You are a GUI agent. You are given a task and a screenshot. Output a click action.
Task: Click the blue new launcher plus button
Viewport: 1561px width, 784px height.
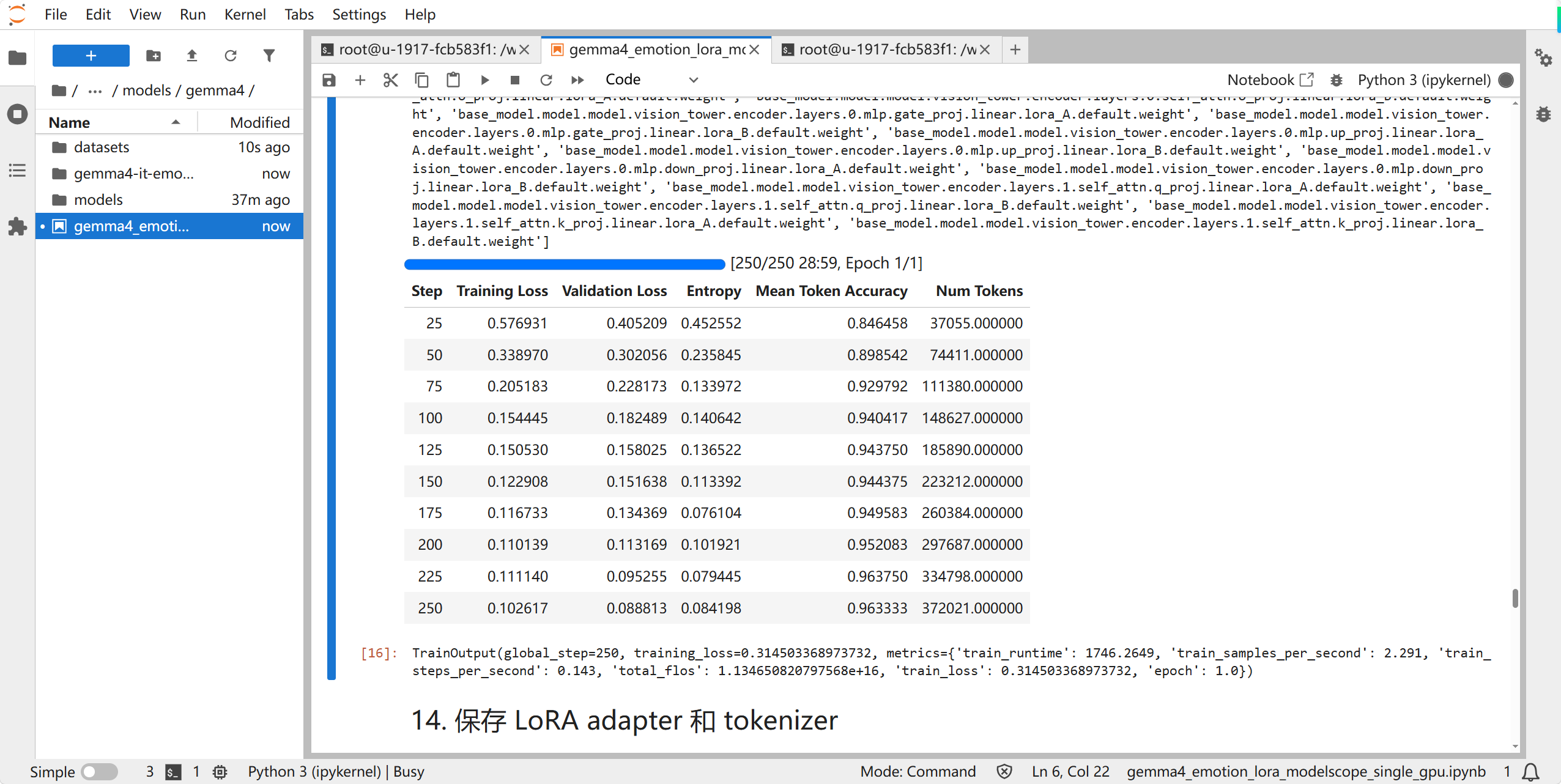point(91,56)
